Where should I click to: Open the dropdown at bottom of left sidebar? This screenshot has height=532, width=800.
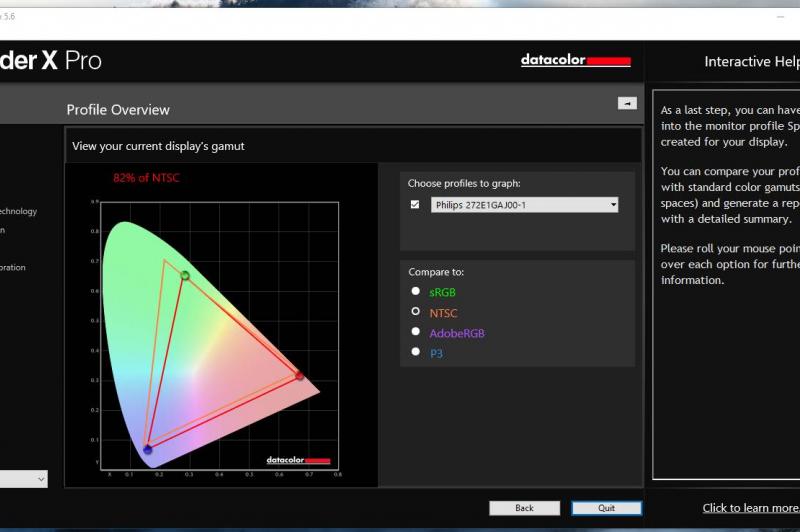pos(23,479)
